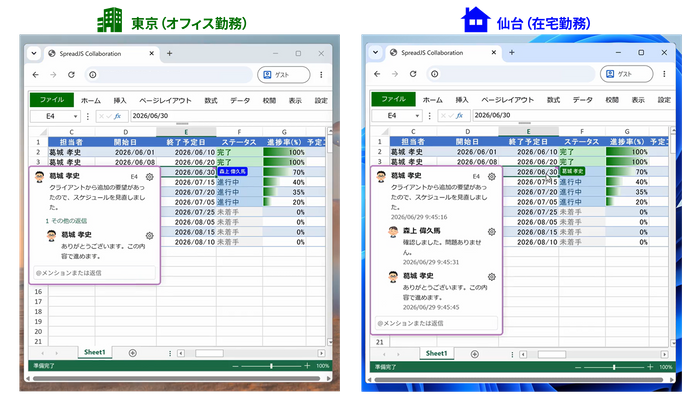Open new tab in the Tokyo browser

point(170,54)
